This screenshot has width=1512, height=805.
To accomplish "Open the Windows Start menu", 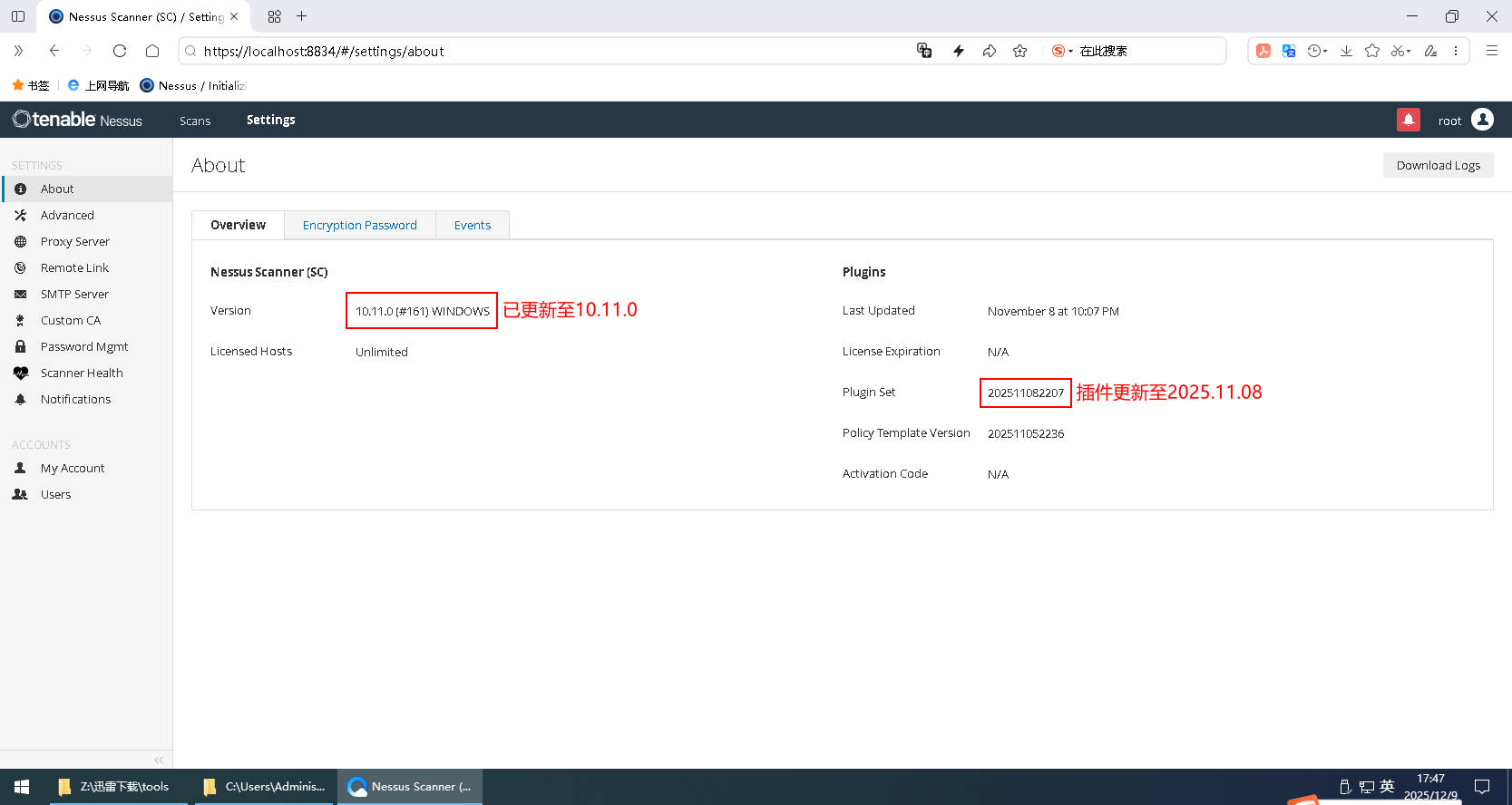I will point(22,787).
